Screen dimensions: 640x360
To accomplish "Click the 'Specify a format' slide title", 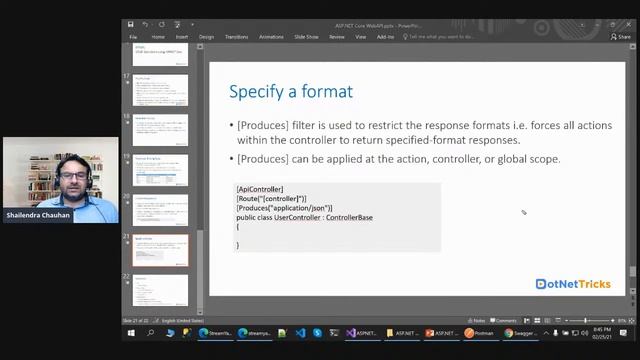I will (291, 91).
